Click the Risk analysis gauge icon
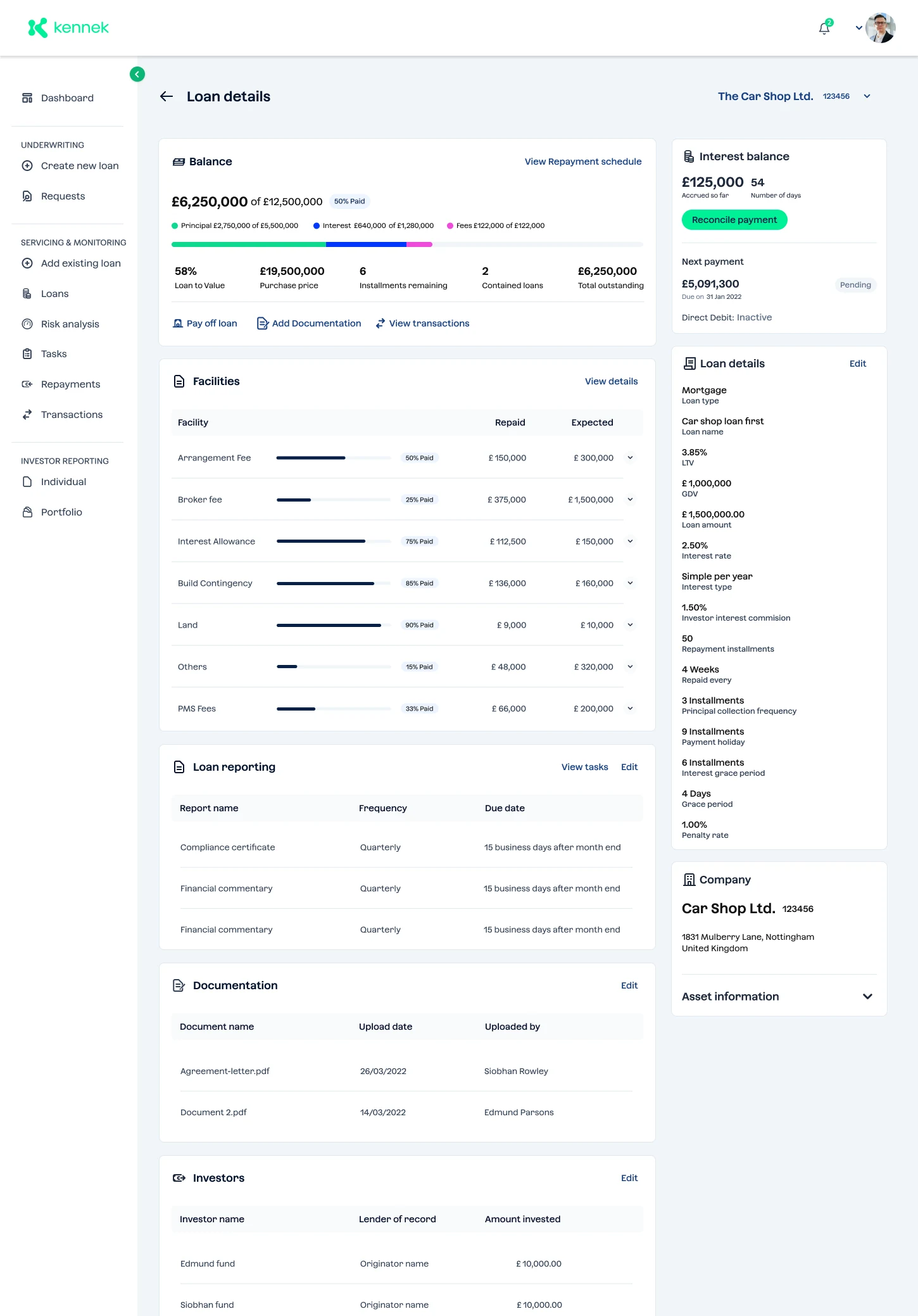 pyautogui.click(x=27, y=324)
